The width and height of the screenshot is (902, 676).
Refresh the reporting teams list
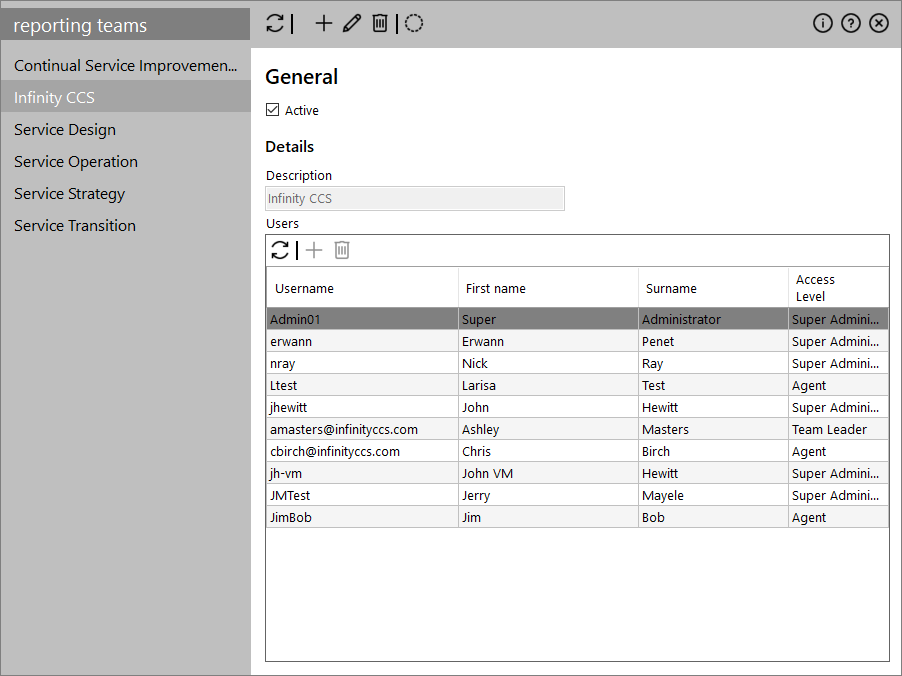point(275,24)
